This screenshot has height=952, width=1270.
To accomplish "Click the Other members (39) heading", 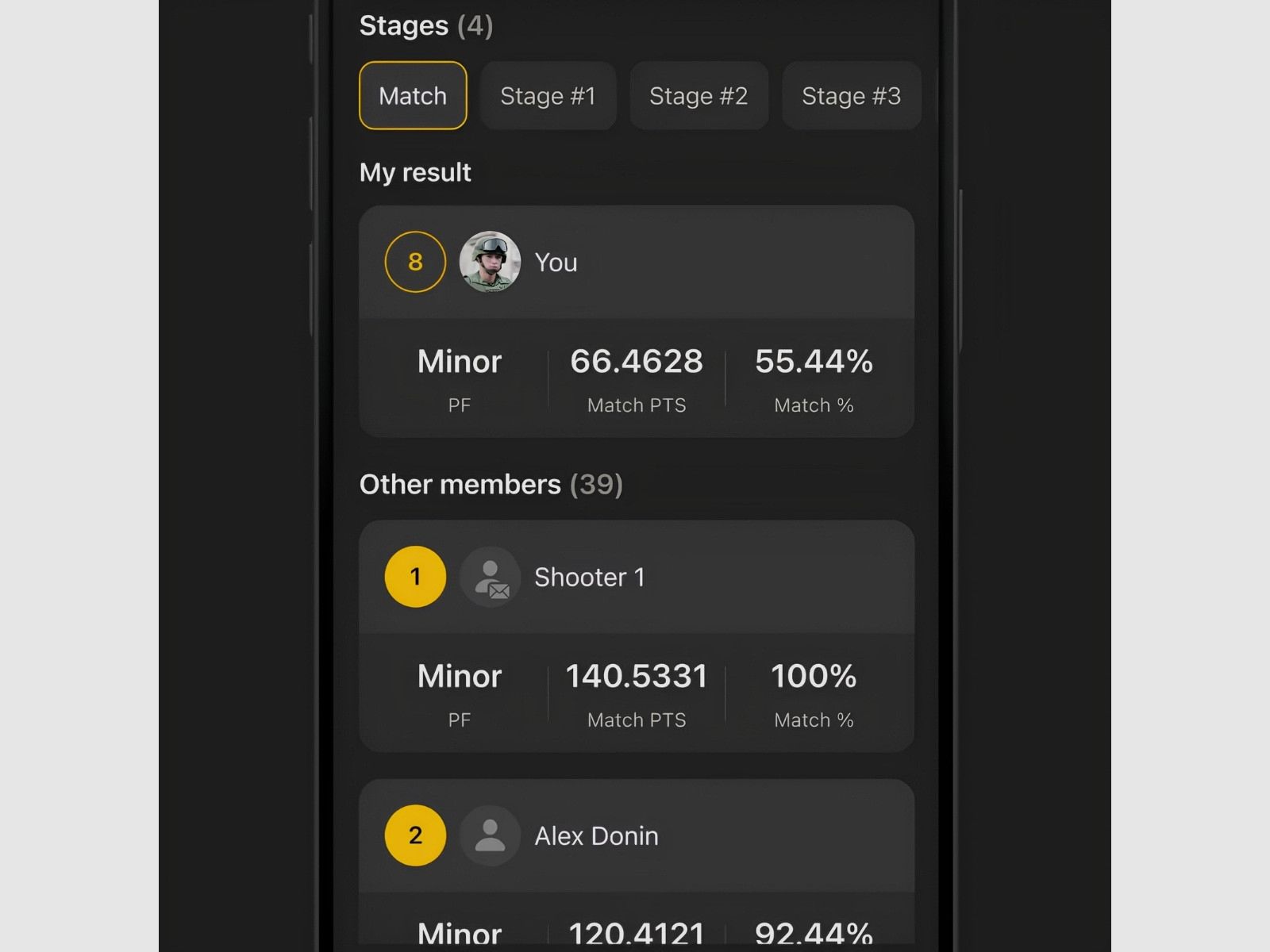I will coord(491,484).
